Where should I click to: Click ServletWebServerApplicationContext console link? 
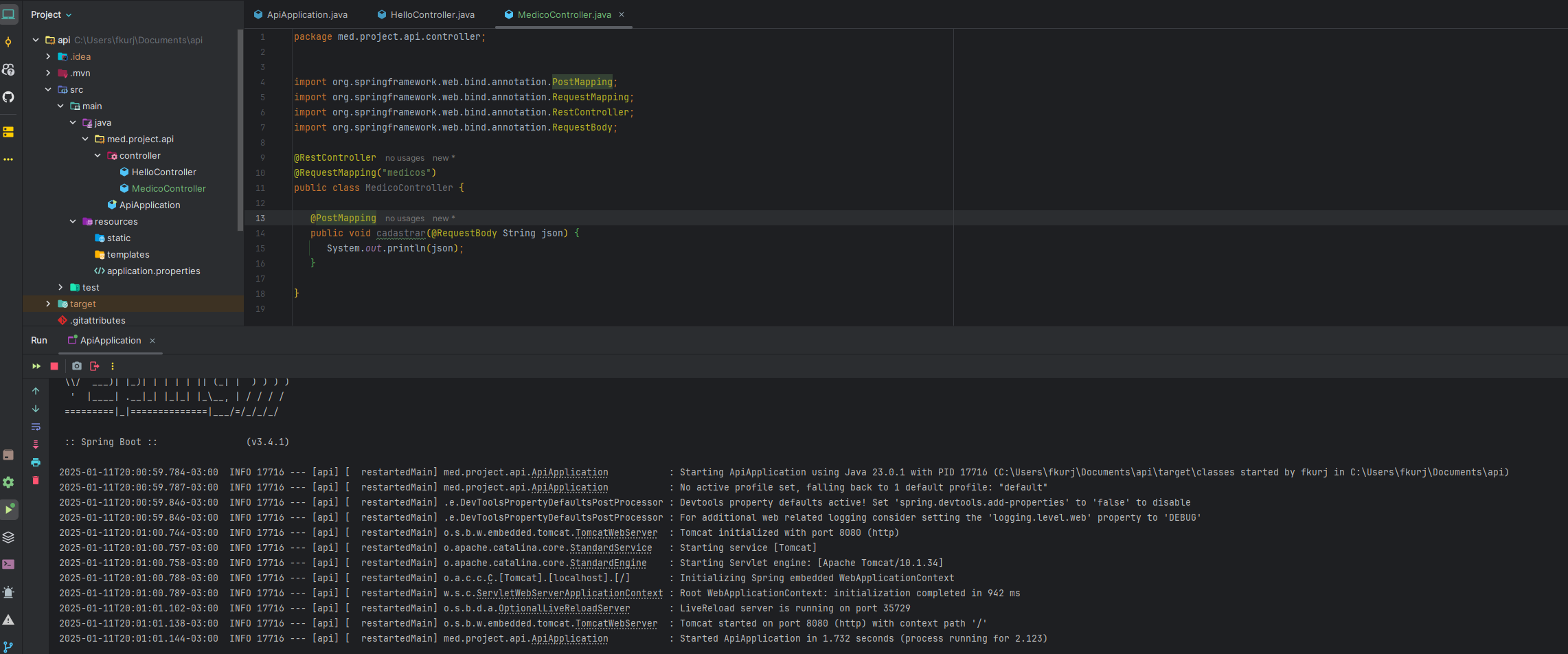pyautogui.click(x=569, y=593)
